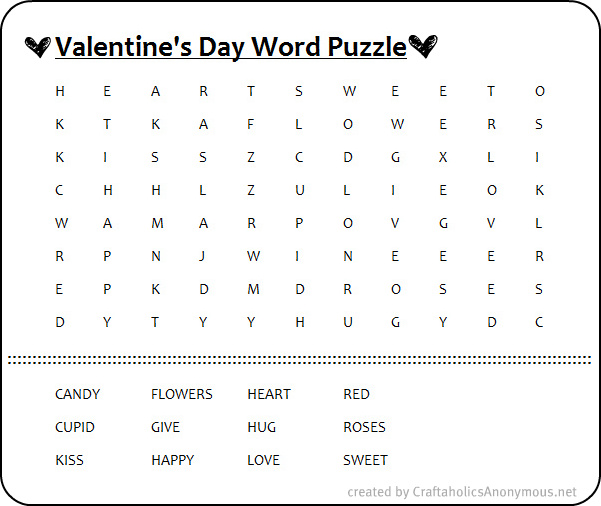Select the word HEART in the word list

[269, 394]
